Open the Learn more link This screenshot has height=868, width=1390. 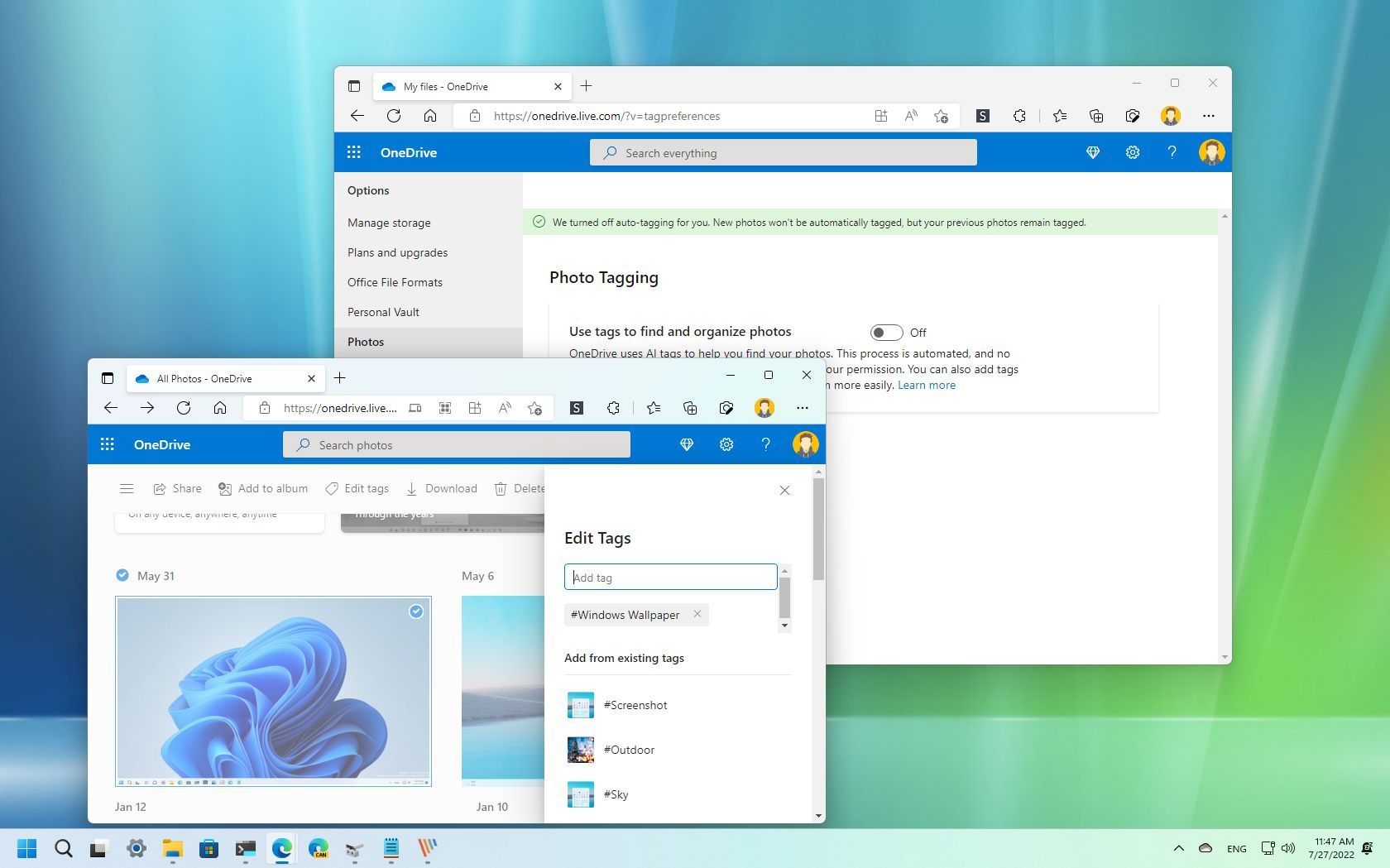(x=926, y=385)
